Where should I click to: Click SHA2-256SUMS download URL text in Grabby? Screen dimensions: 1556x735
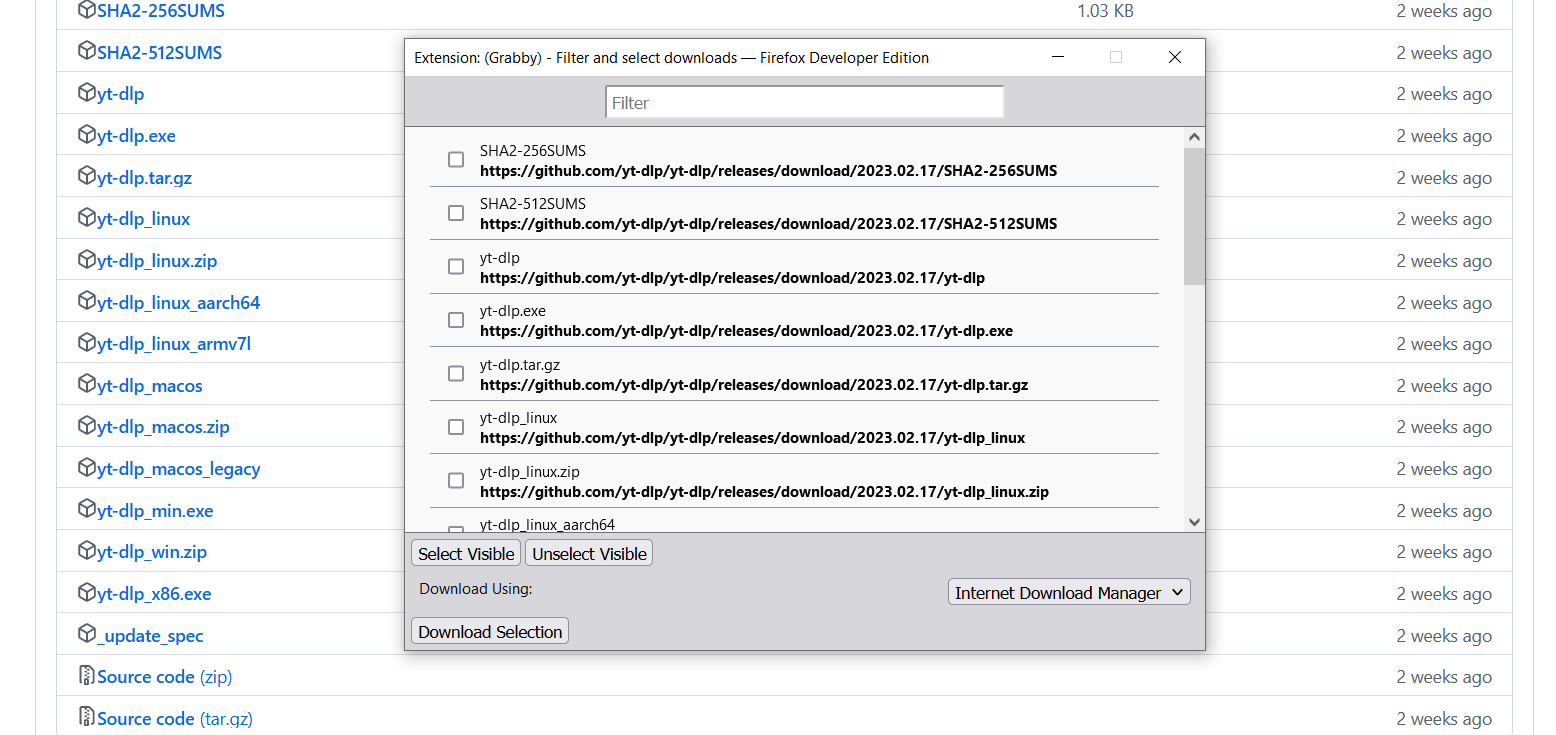click(768, 171)
